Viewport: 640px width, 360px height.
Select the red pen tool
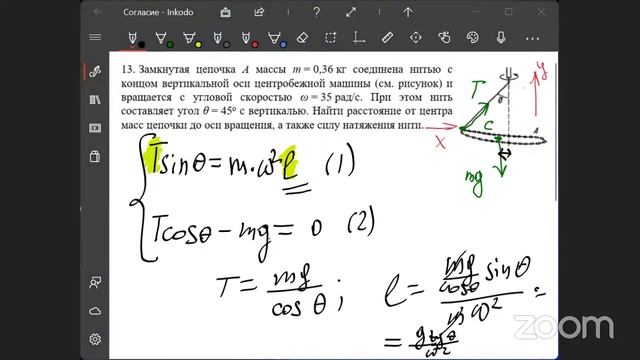click(247, 38)
